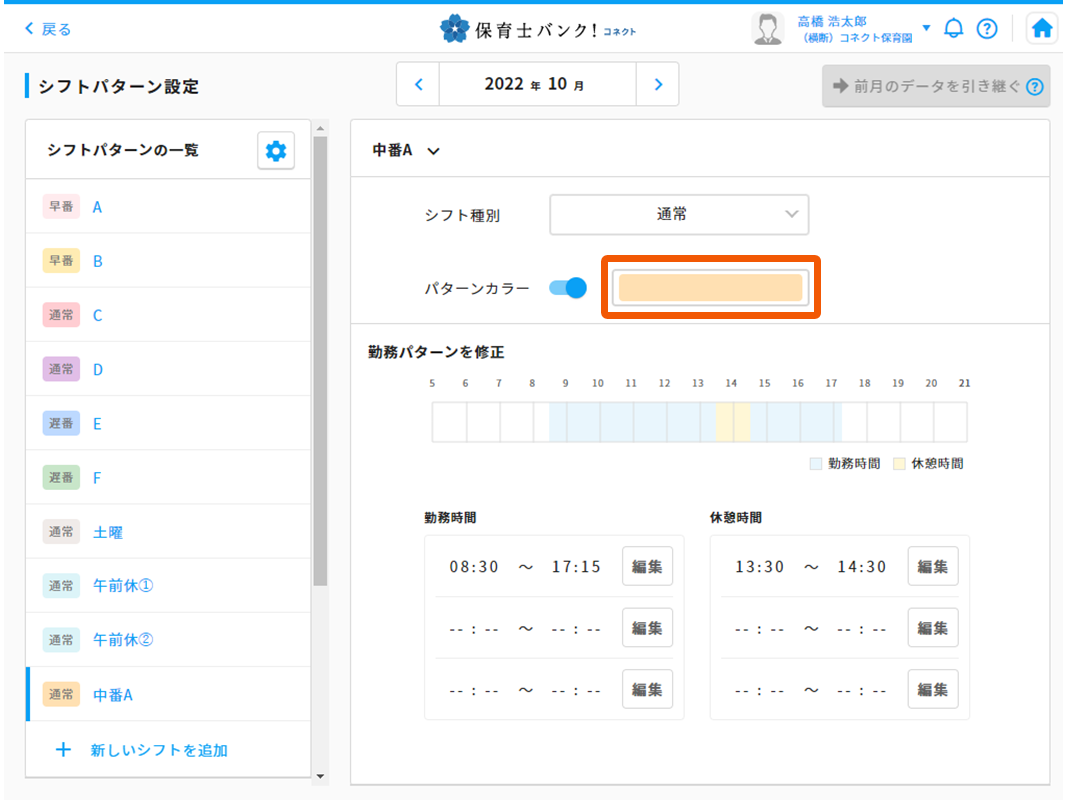
Task: Go to previous month arrow
Action: [x=419, y=85]
